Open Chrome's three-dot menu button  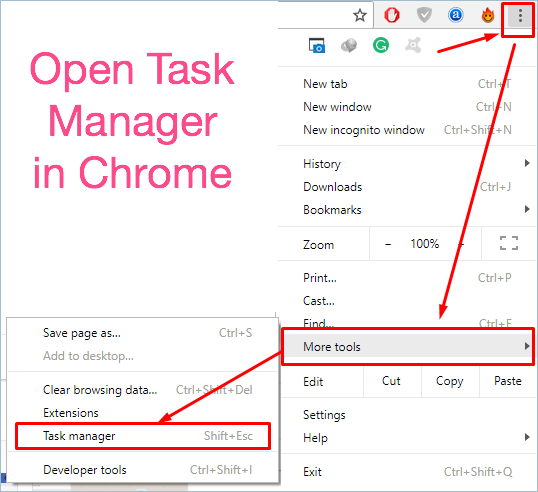(520, 16)
